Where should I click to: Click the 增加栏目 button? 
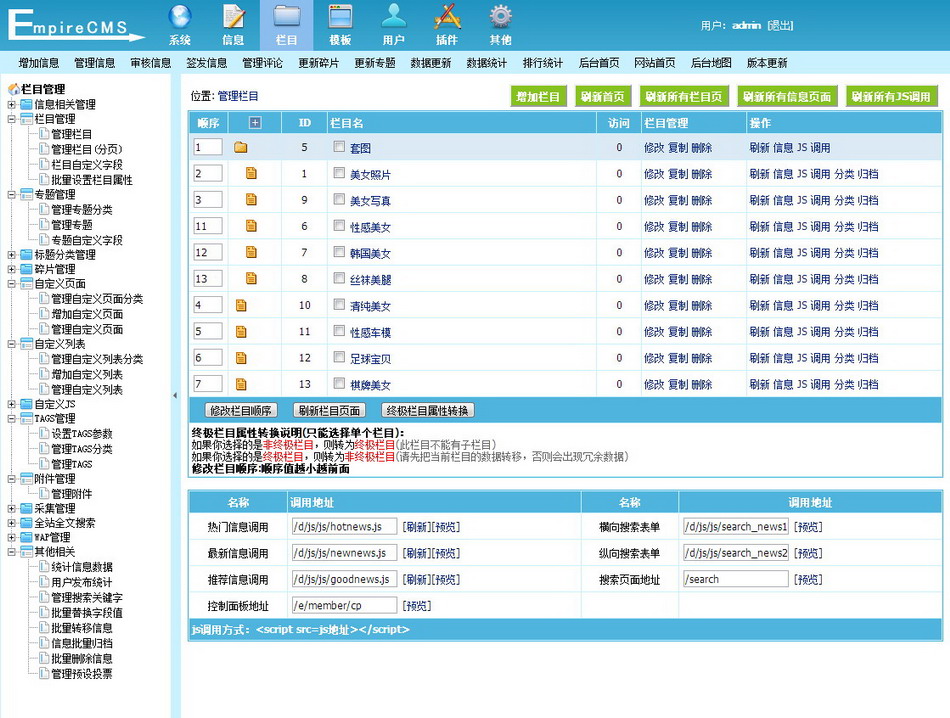click(538, 96)
